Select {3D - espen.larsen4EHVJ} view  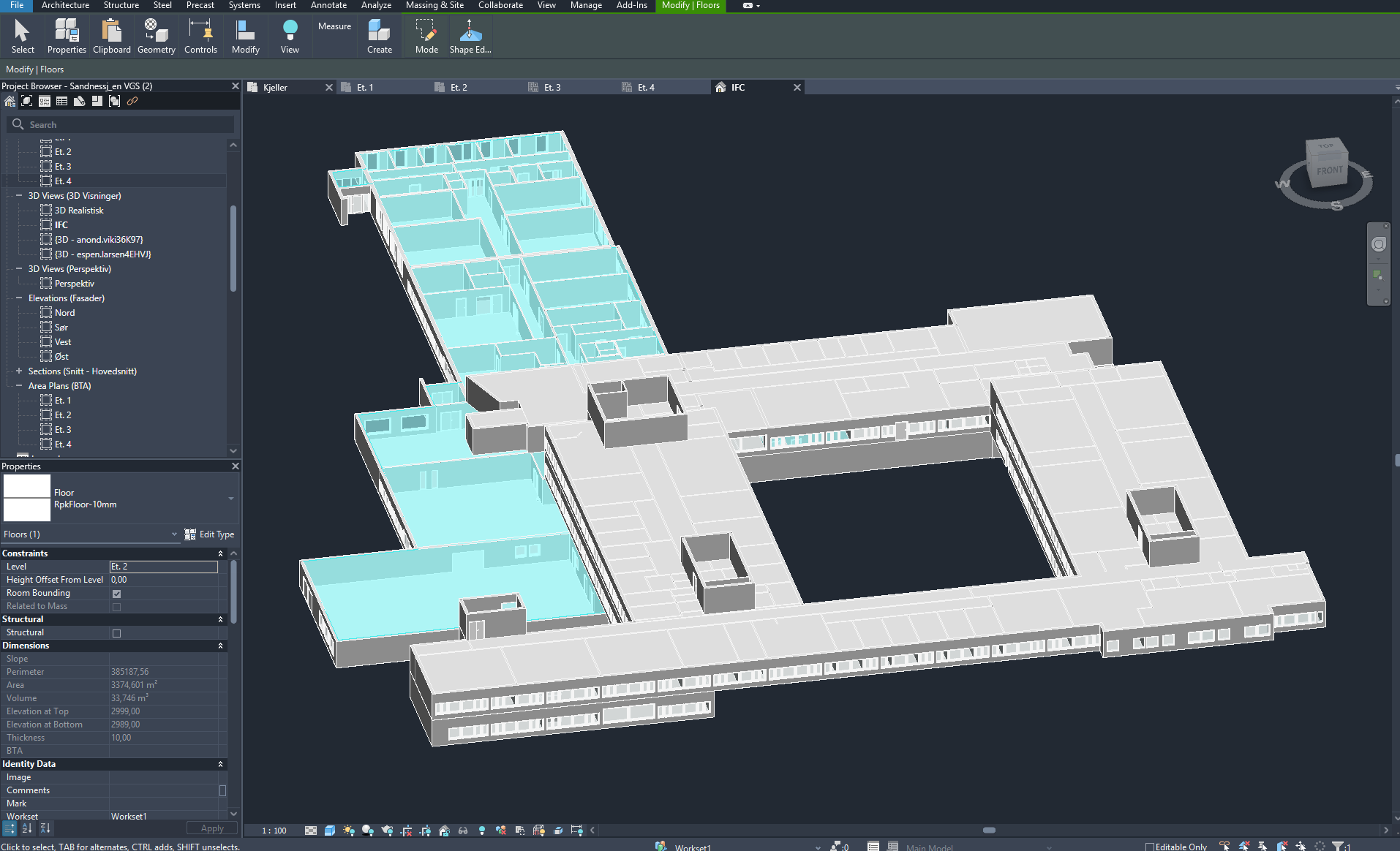click(103, 254)
